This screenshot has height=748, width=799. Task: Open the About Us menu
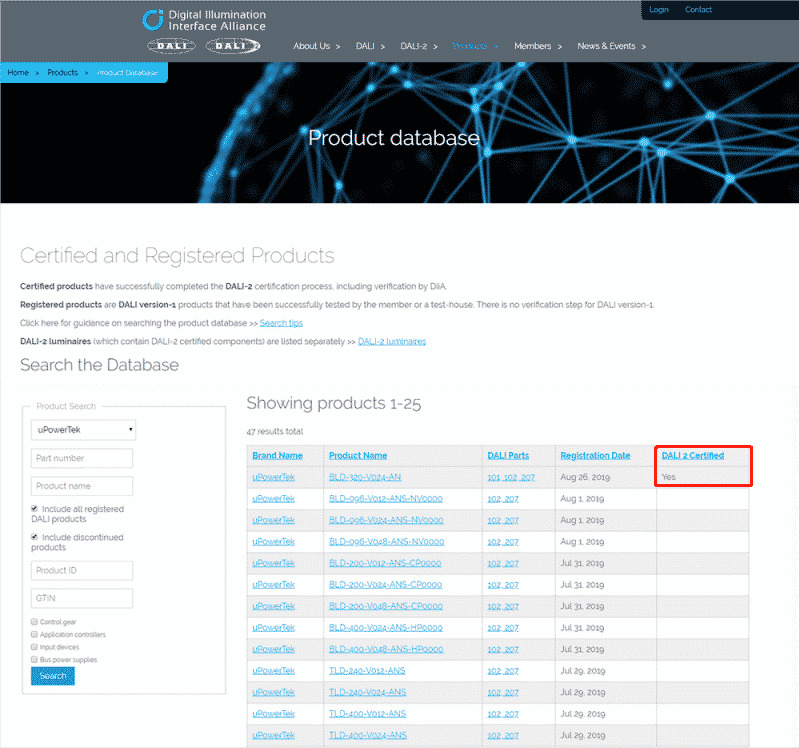coord(311,46)
